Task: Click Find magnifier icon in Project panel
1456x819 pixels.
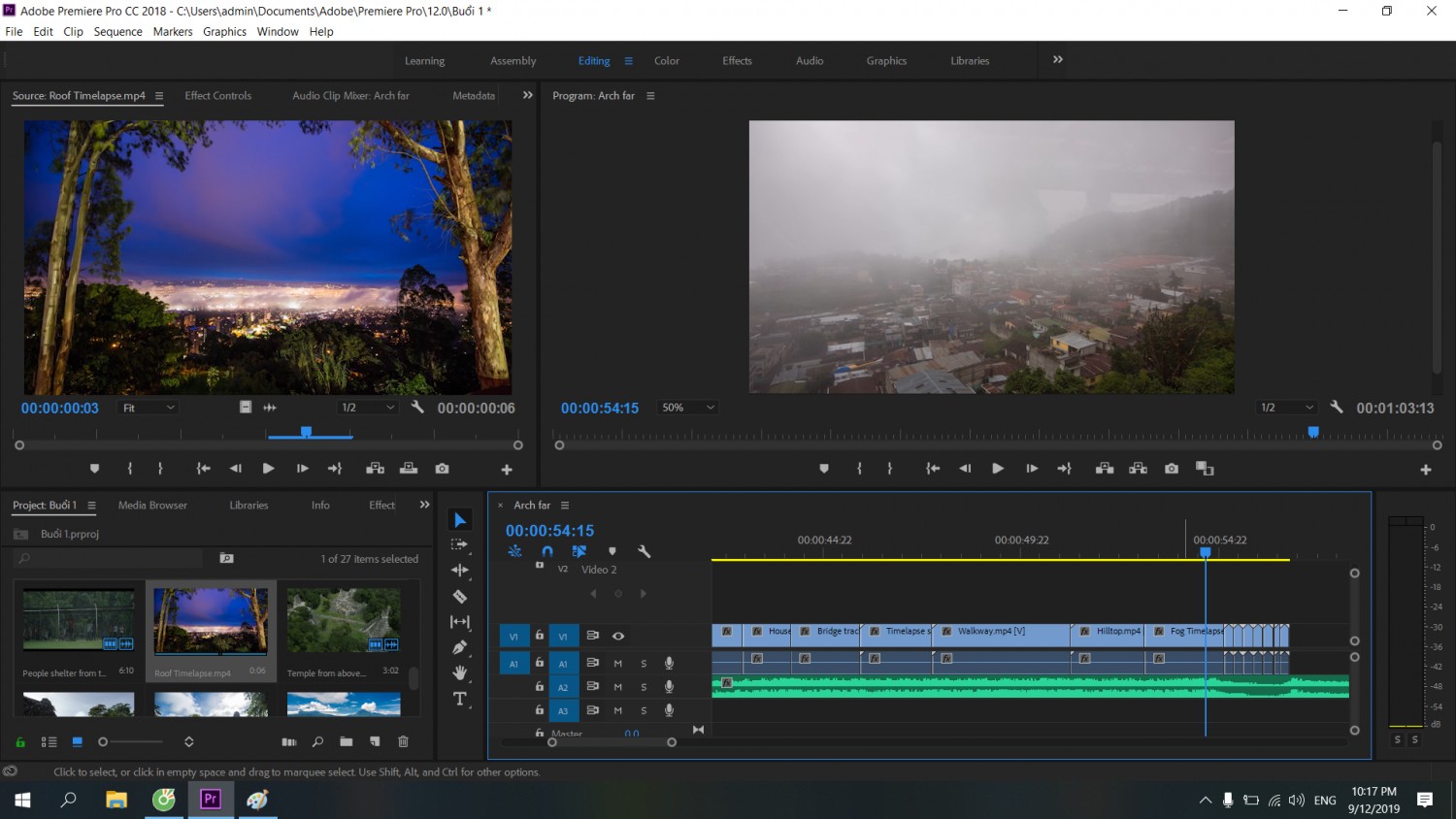Action: [x=317, y=741]
